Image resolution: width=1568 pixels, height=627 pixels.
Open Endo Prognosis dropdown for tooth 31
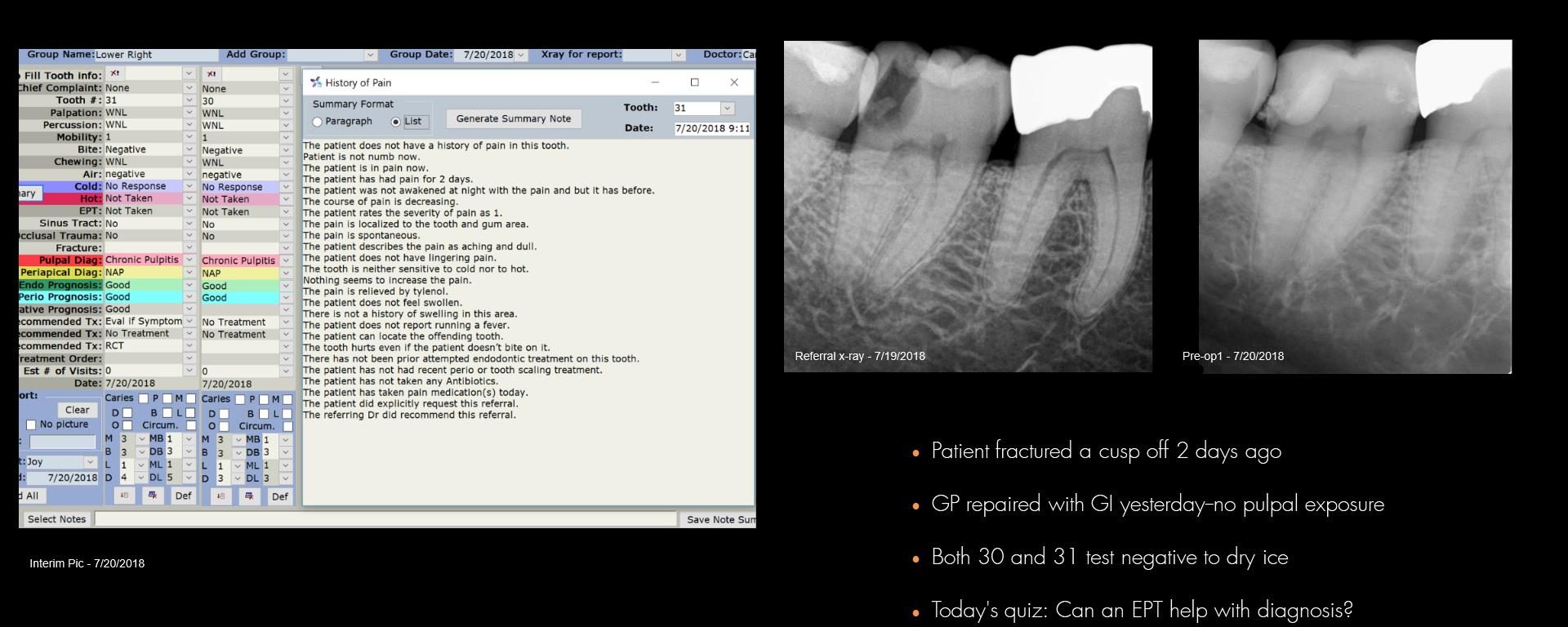click(x=189, y=285)
